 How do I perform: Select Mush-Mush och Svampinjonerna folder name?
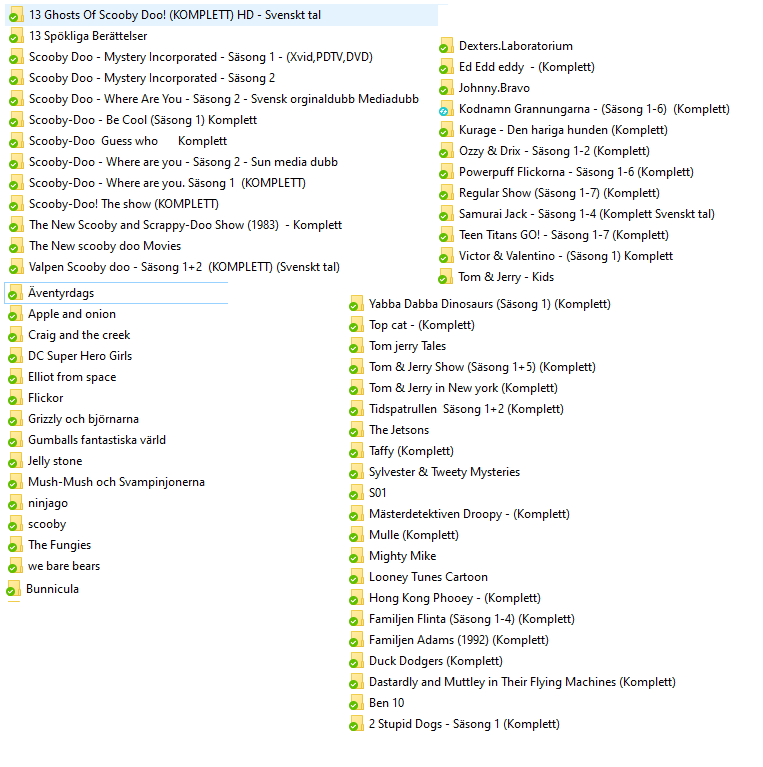116,482
